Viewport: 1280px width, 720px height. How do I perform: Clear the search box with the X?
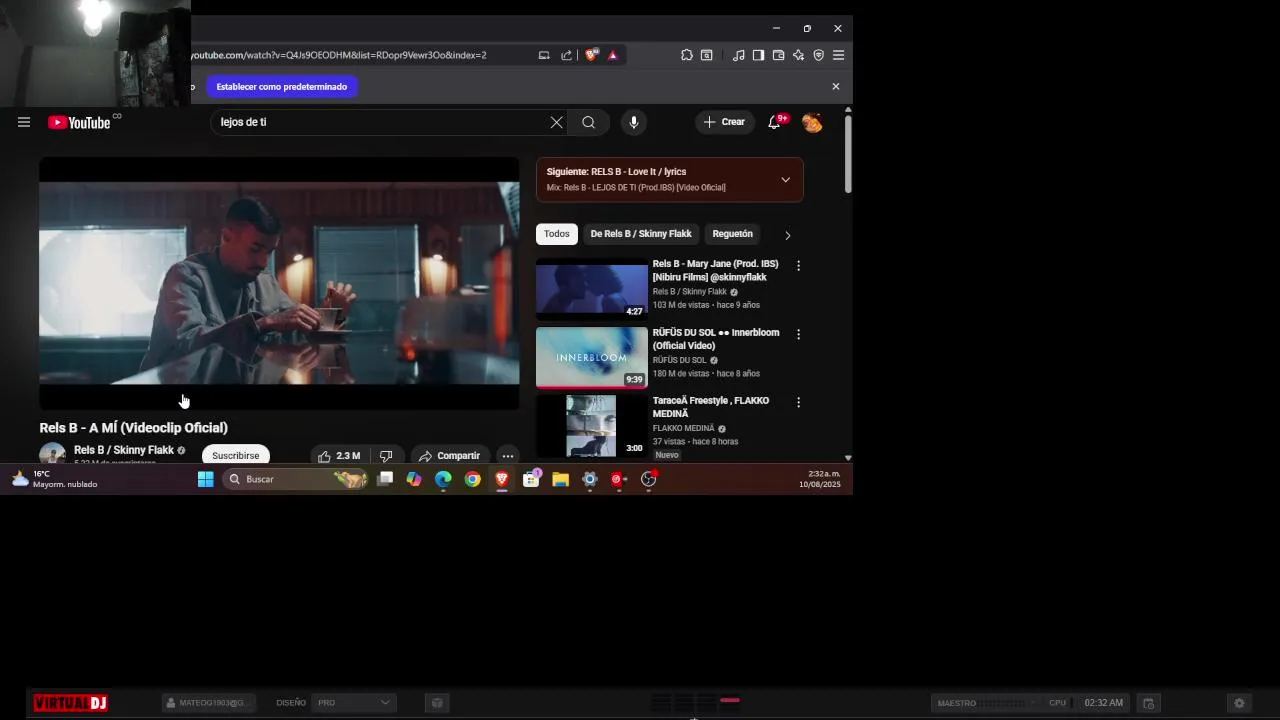[556, 122]
